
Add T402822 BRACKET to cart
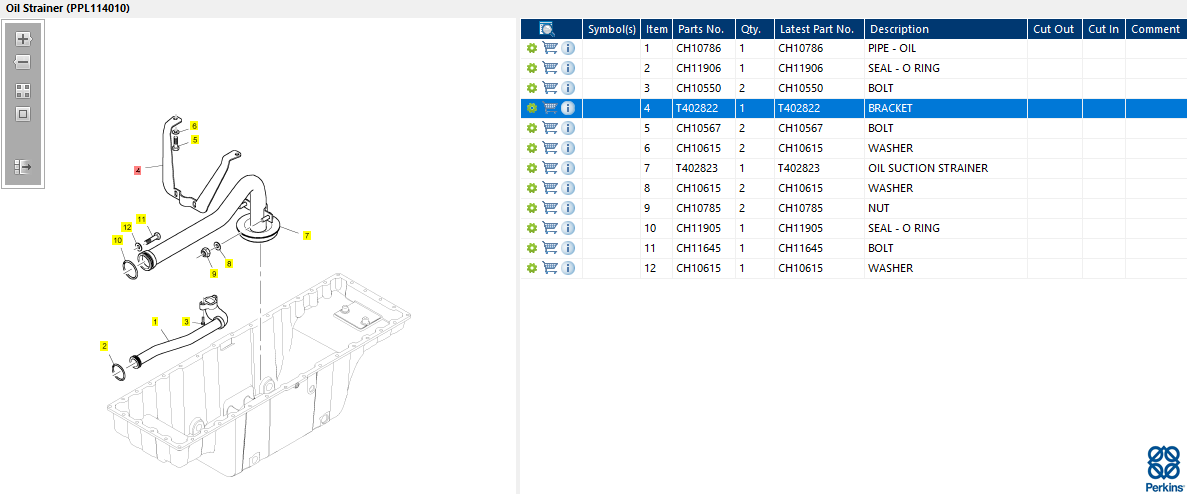coord(550,107)
